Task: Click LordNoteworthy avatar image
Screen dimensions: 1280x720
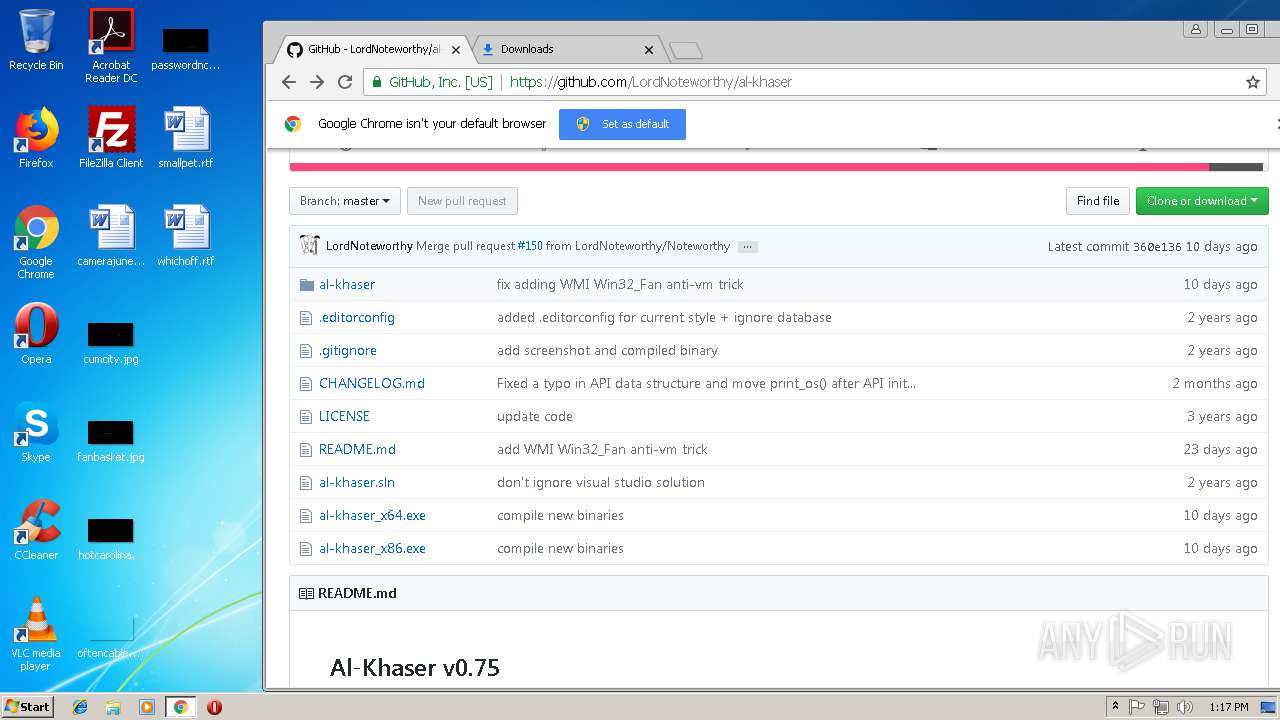Action: pos(310,246)
